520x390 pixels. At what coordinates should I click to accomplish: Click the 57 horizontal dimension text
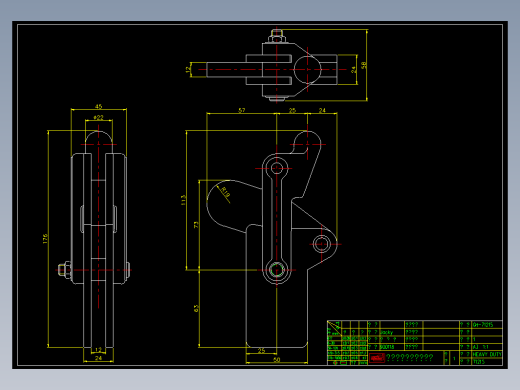[x=242, y=110]
